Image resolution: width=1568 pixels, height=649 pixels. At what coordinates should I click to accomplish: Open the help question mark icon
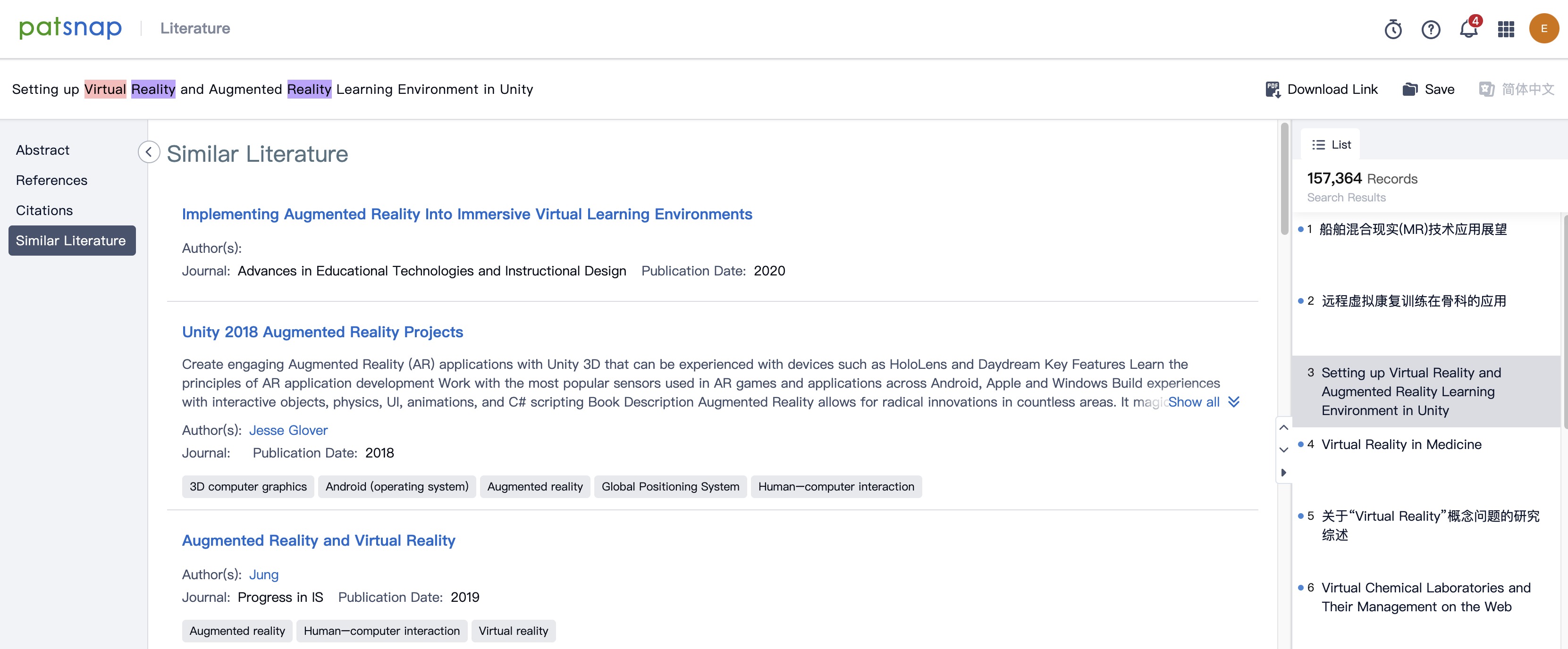(1431, 29)
